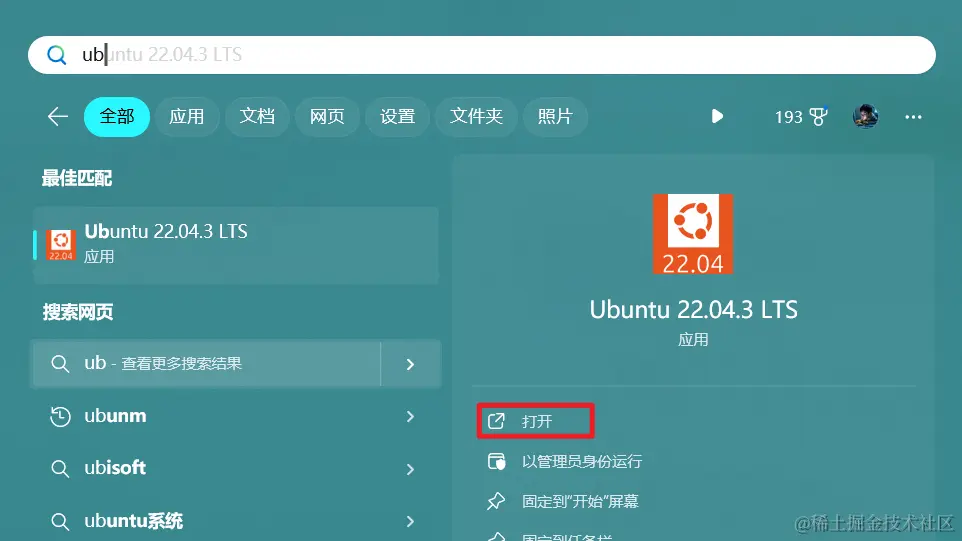Switch to the 文档 filter tab
Image resolution: width=962 pixels, height=541 pixels.
[257, 117]
